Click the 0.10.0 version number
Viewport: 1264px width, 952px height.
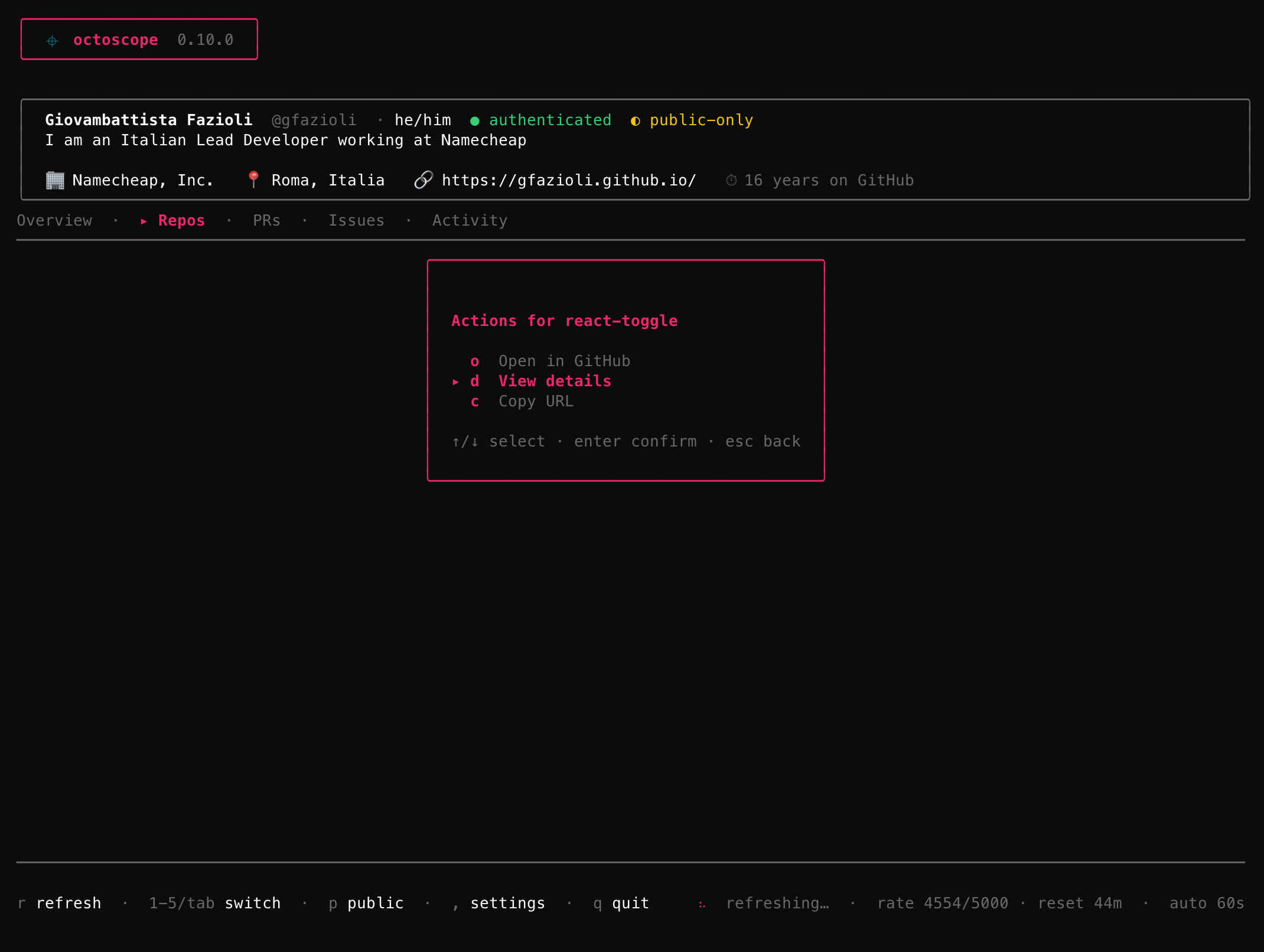coord(205,40)
